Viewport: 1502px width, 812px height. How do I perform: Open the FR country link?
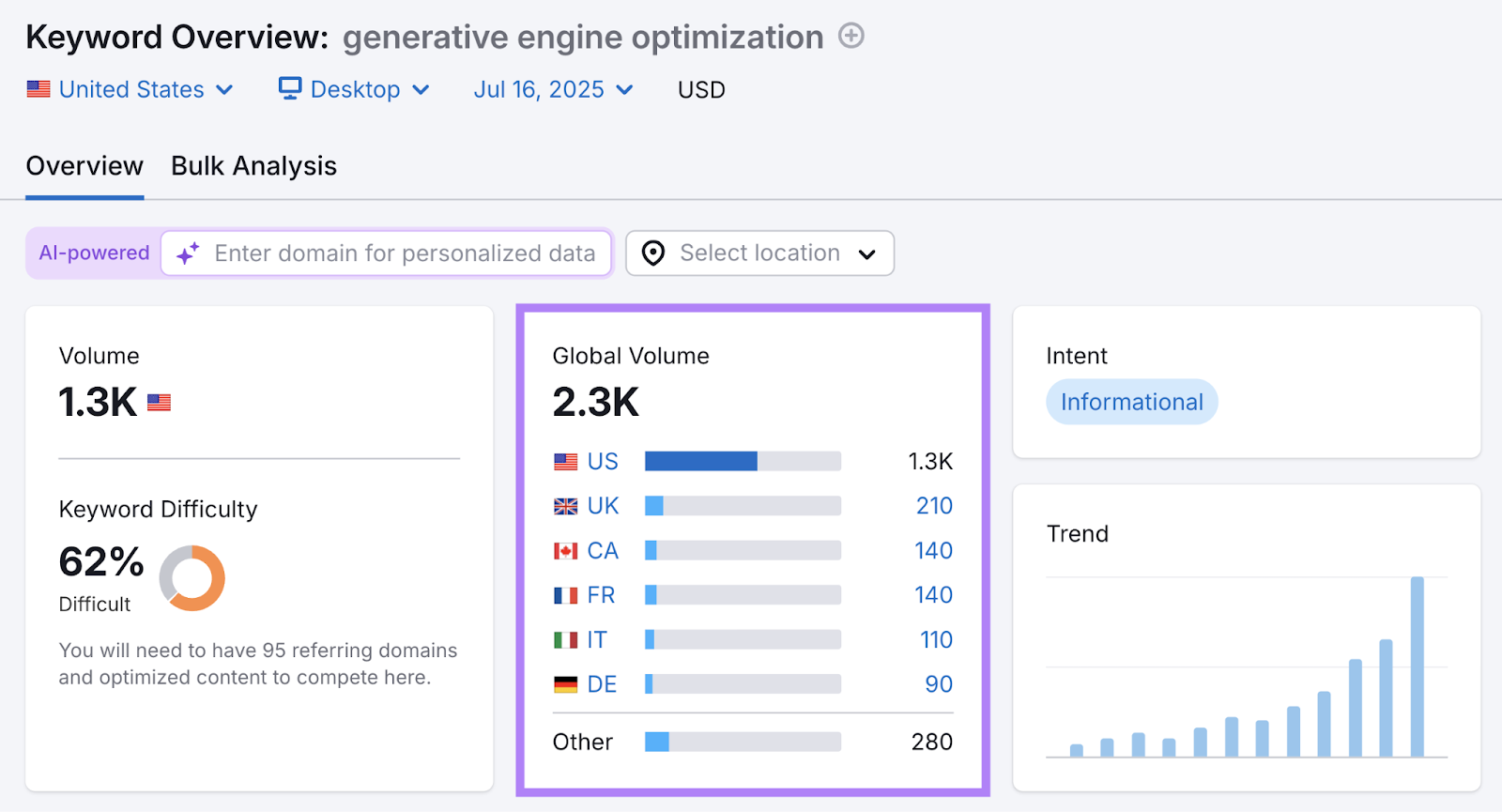(601, 595)
